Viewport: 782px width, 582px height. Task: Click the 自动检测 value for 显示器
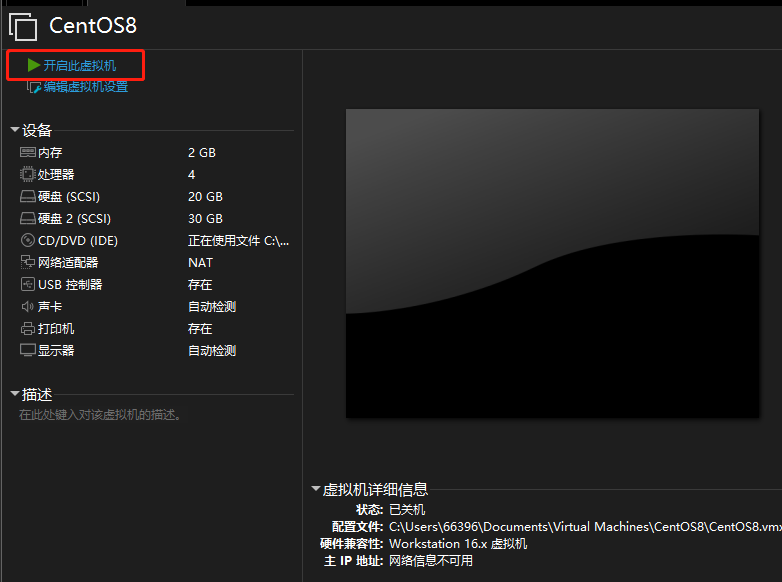[x=212, y=351]
